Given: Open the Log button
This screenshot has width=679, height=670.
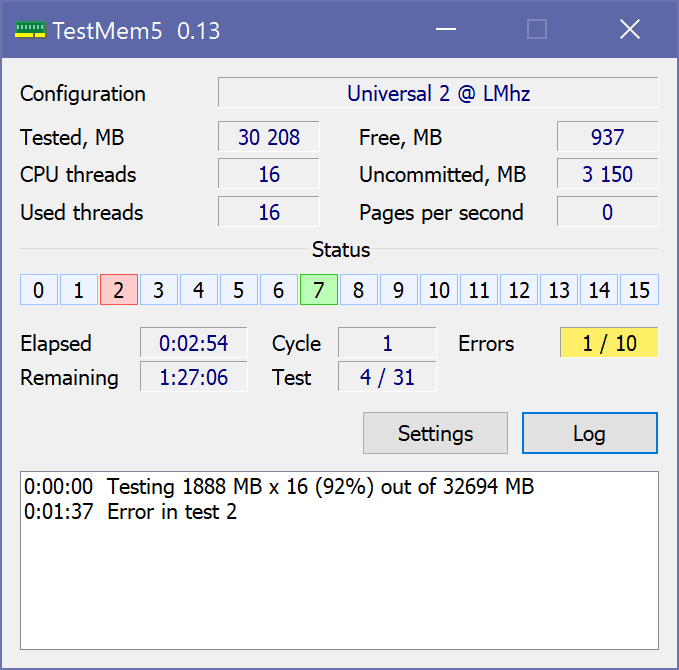Looking at the screenshot, I should [x=589, y=433].
